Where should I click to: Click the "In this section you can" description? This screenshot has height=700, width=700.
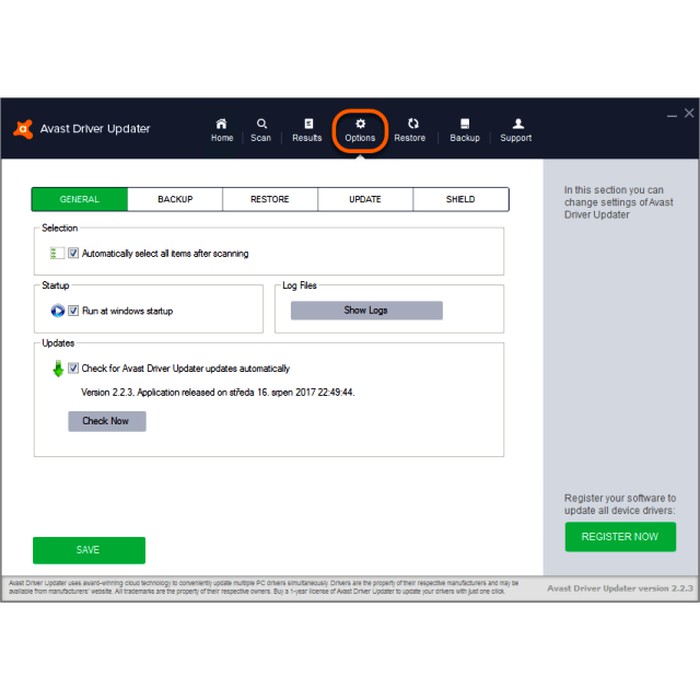[618, 202]
